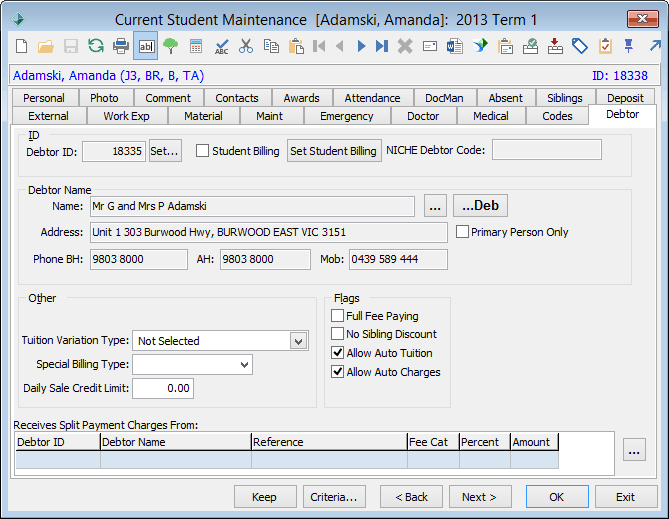
Task: Click ellipsis button beside split payment table
Action: click(x=634, y=450)
